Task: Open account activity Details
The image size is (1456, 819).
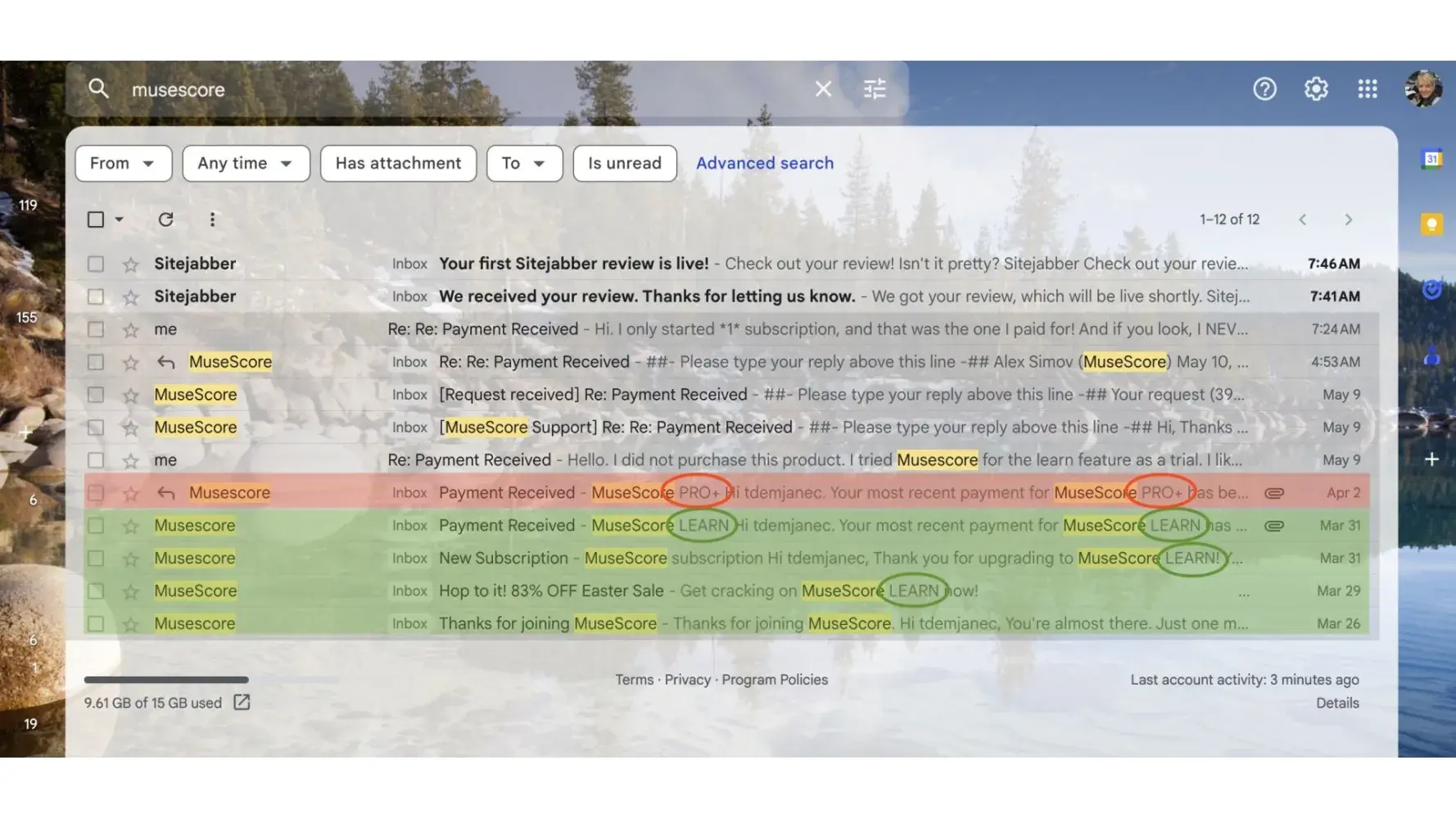Action: point(1337,703)
